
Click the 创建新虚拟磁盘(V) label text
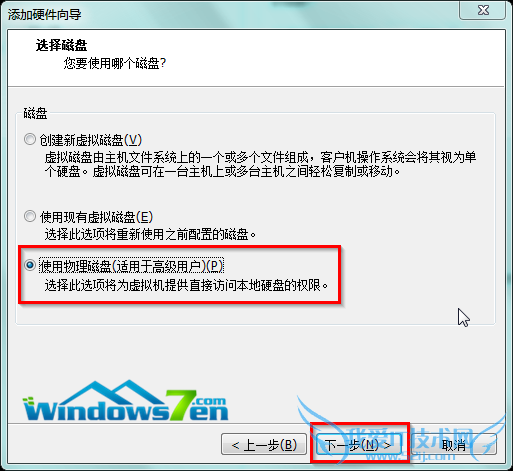click(91, 140)
